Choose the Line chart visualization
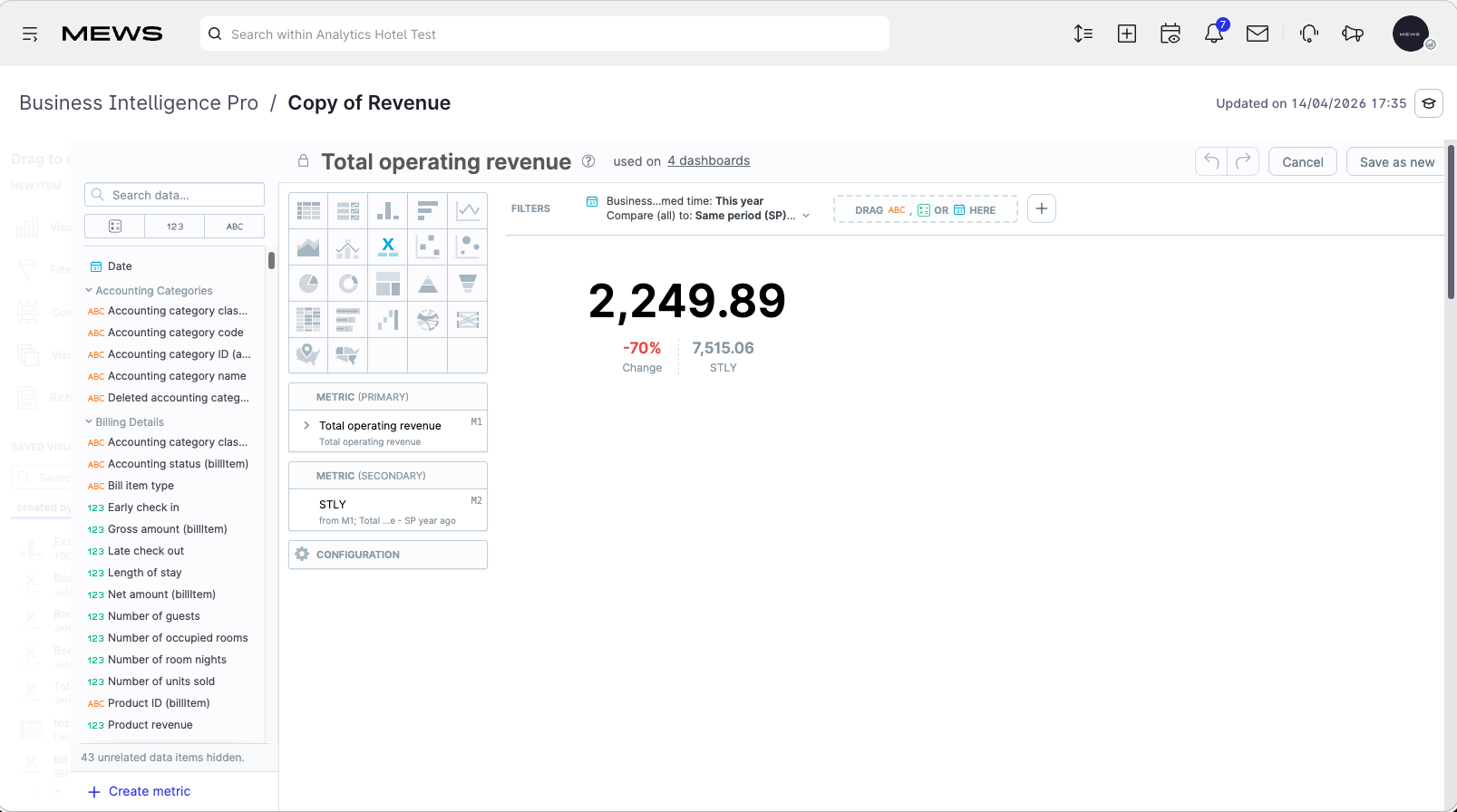 point(468,210)
